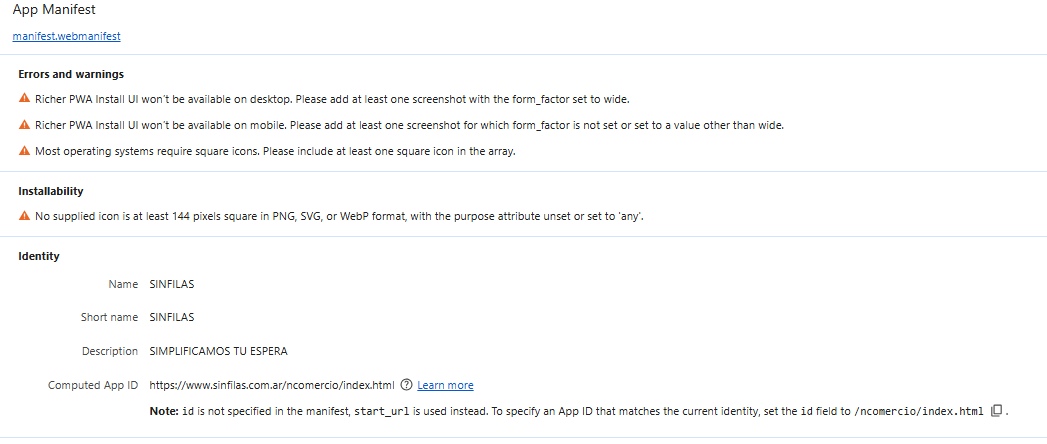
Task: Click the note about id not specified
Action: click(568, 411)
